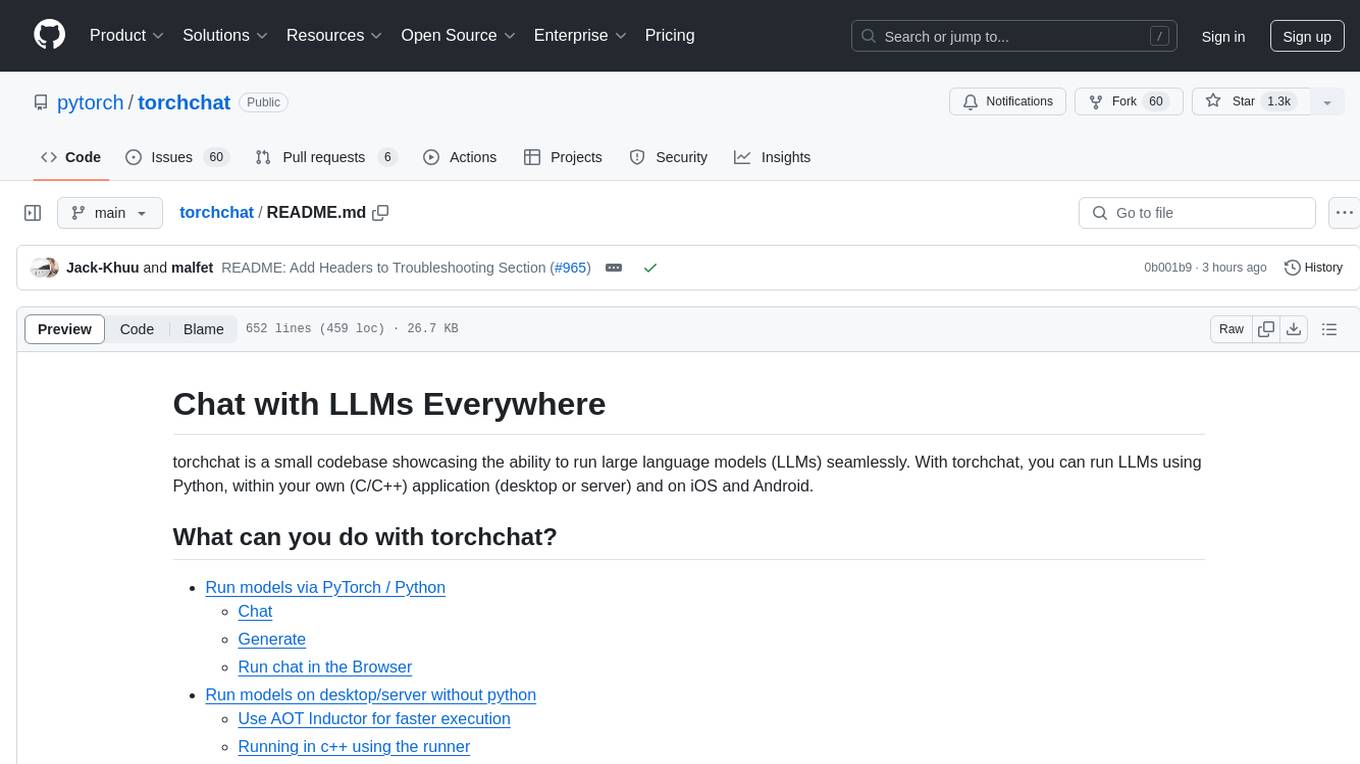Select the Code view mode
Image resolution: width=1360 pixels, height=764 pixels.
tap(137, 329)
